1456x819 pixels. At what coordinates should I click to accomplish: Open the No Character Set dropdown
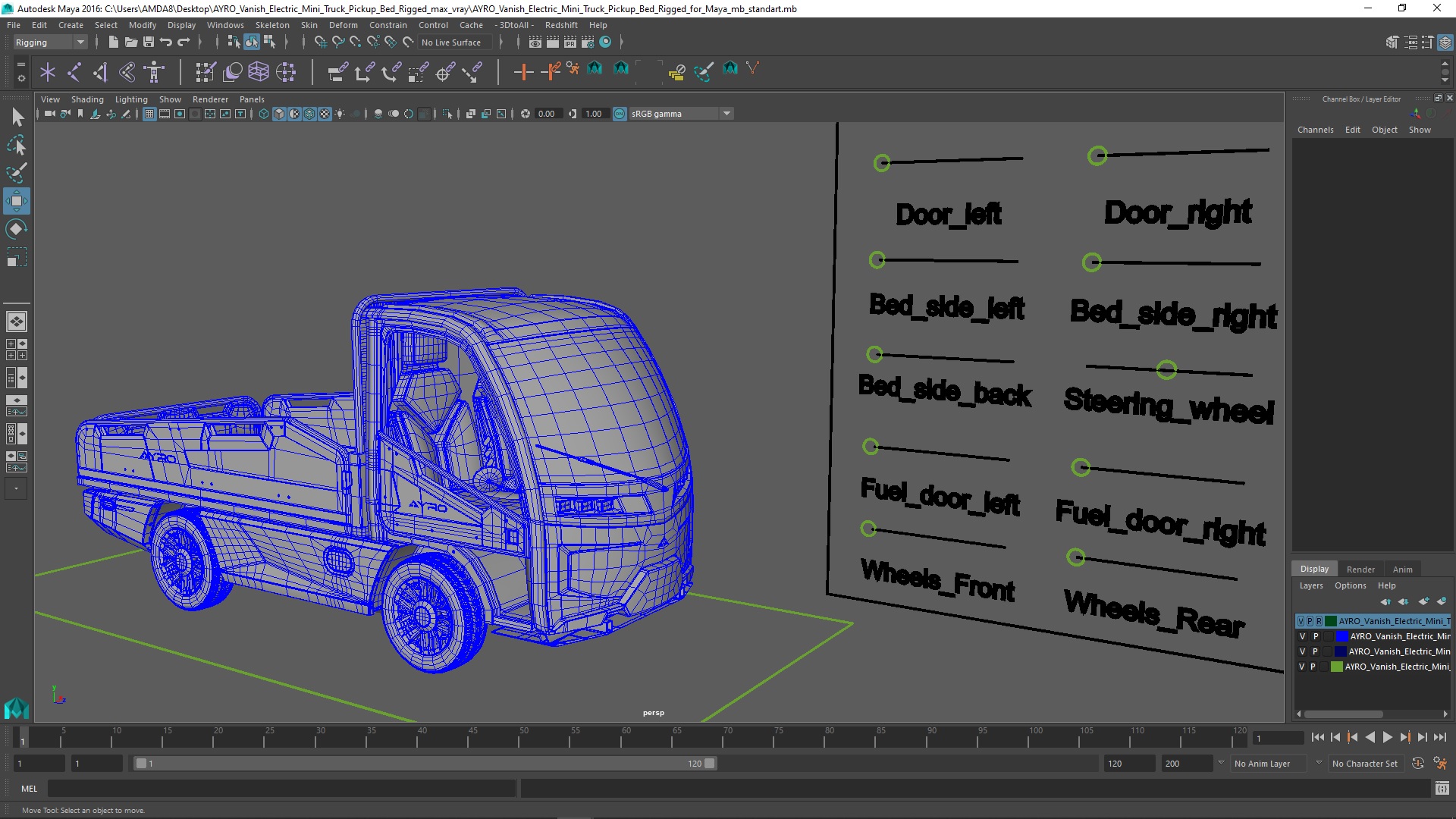[1368, 764]
